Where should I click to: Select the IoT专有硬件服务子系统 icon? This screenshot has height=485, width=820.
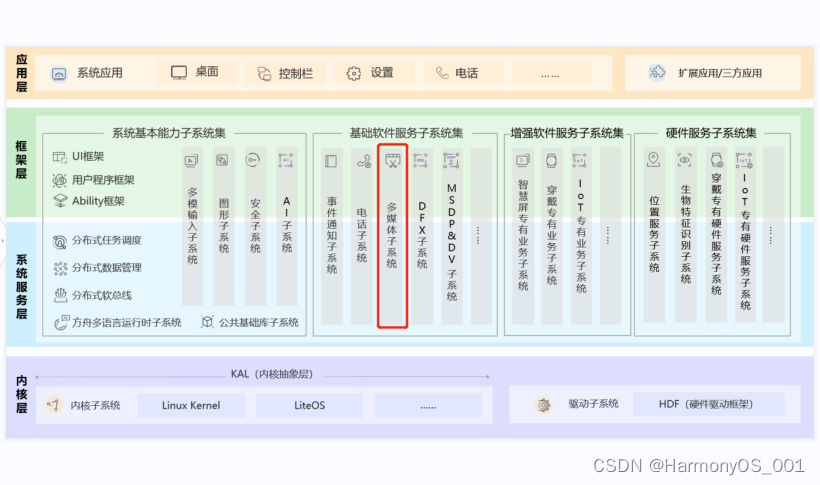pos(744,160)
